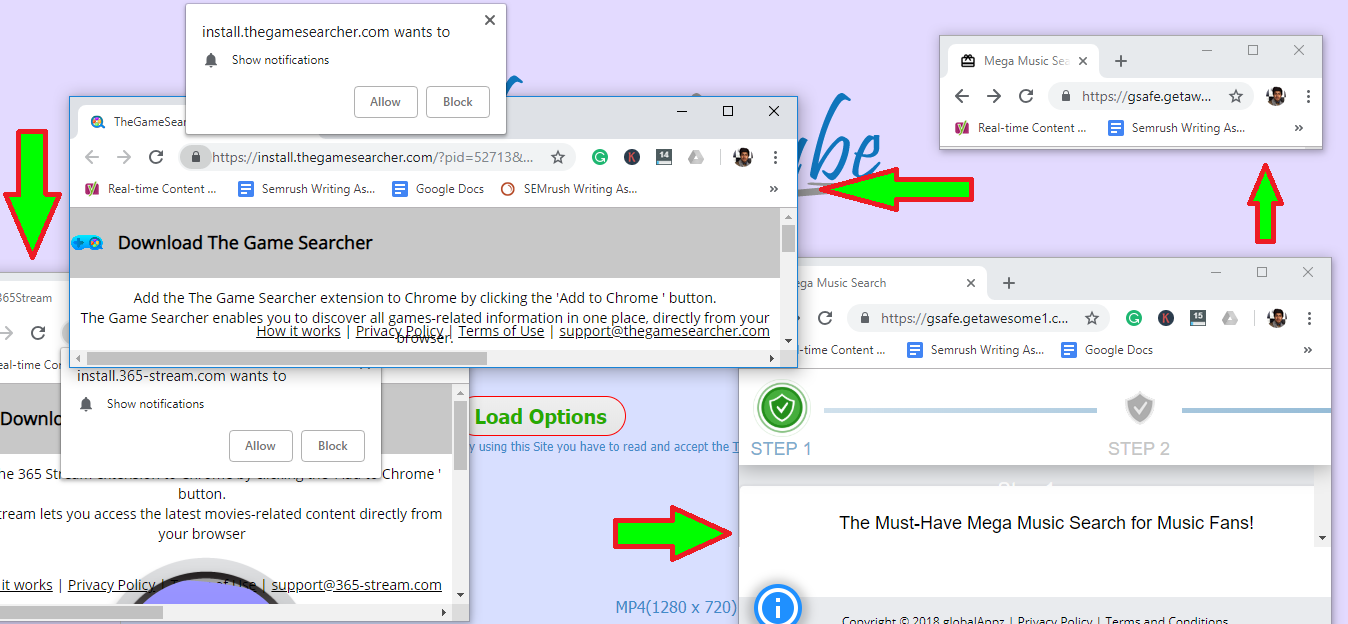Open Real-time Content bookmark in TheGameSearcher window
This screenshot has width=1348, height=624.
150,189
